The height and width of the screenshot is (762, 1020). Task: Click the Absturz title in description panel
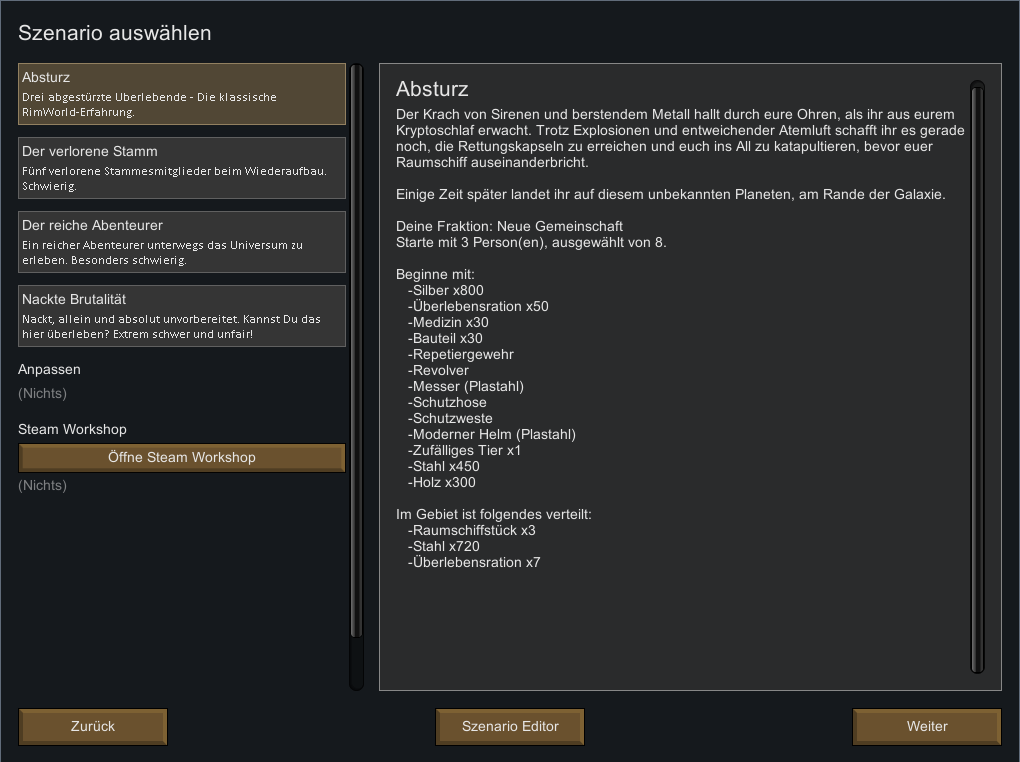coord(432,89)
